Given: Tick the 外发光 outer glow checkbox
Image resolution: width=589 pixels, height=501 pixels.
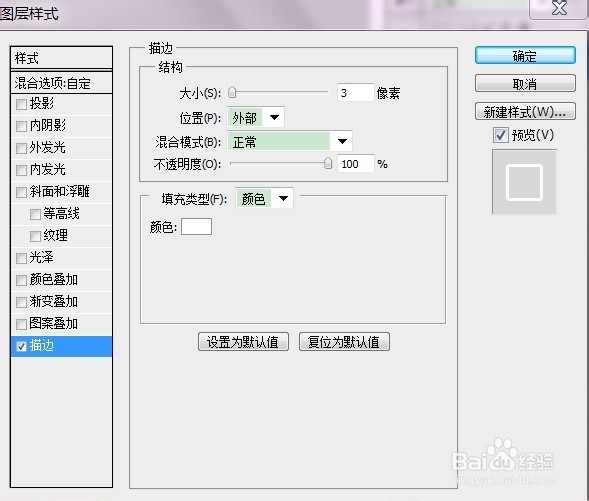Looking at the screenshot, I should point(21,148).
